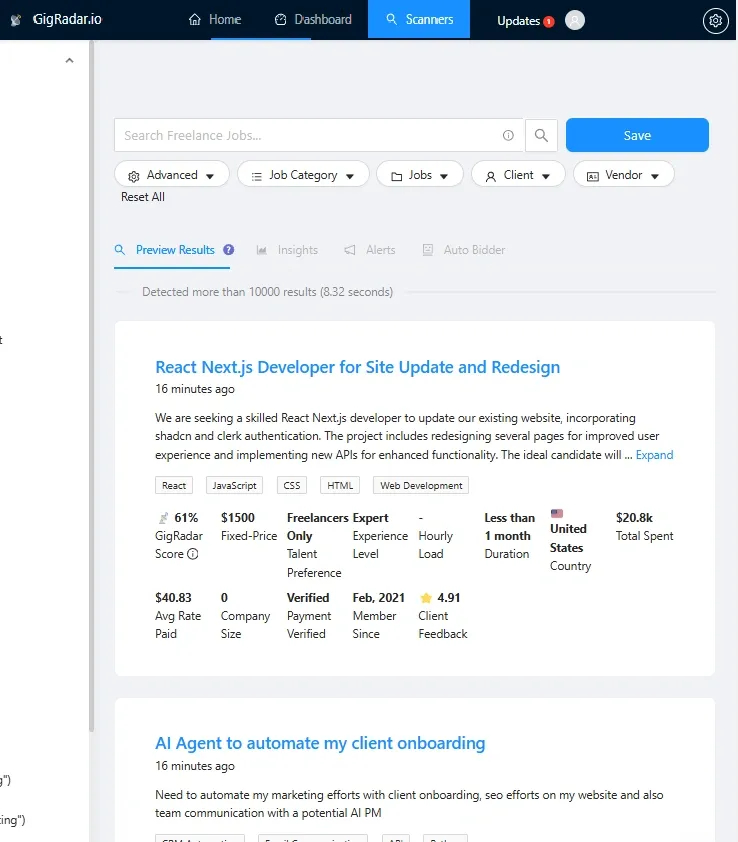The width and height of the screenshot is (738, 842).
Task: Click the GigRadar Score satellite icon
Action: 163,518
